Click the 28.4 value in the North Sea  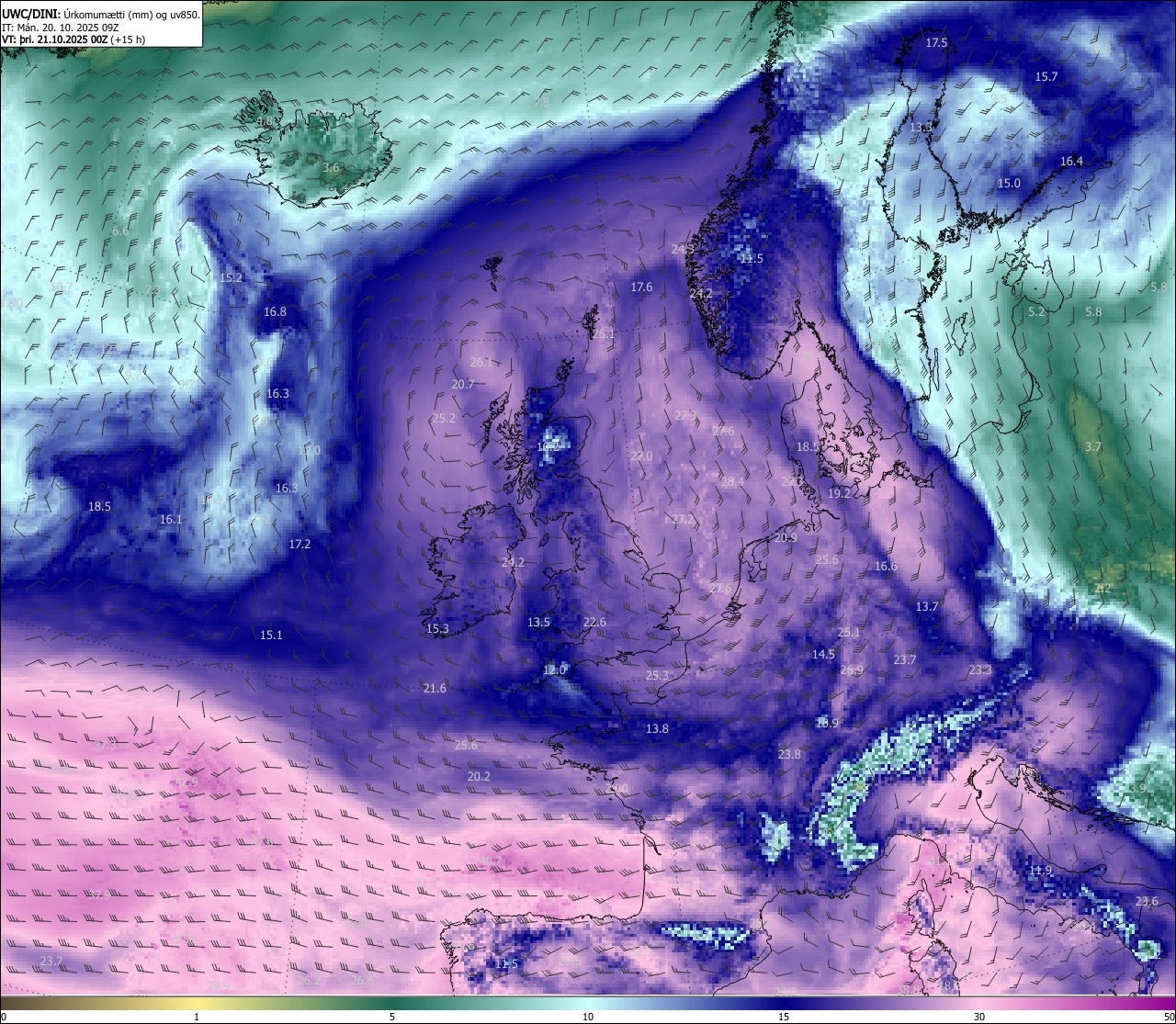732,481
